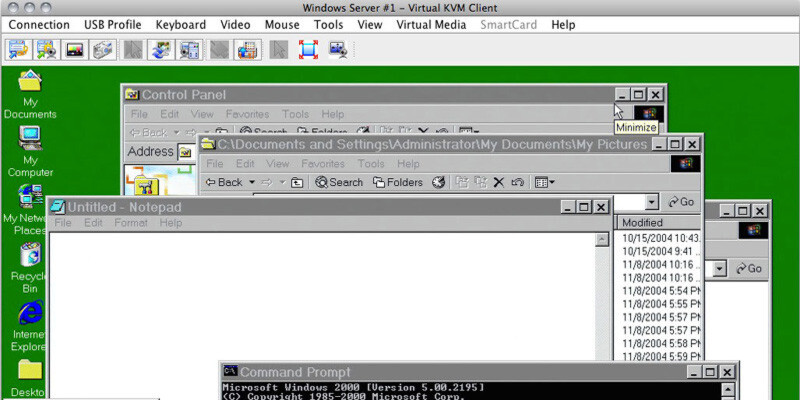Viewport: 800px width, 400px height.
Task: Select the 11/8/2004 5:59 PM entry
Action: point(661,356)
